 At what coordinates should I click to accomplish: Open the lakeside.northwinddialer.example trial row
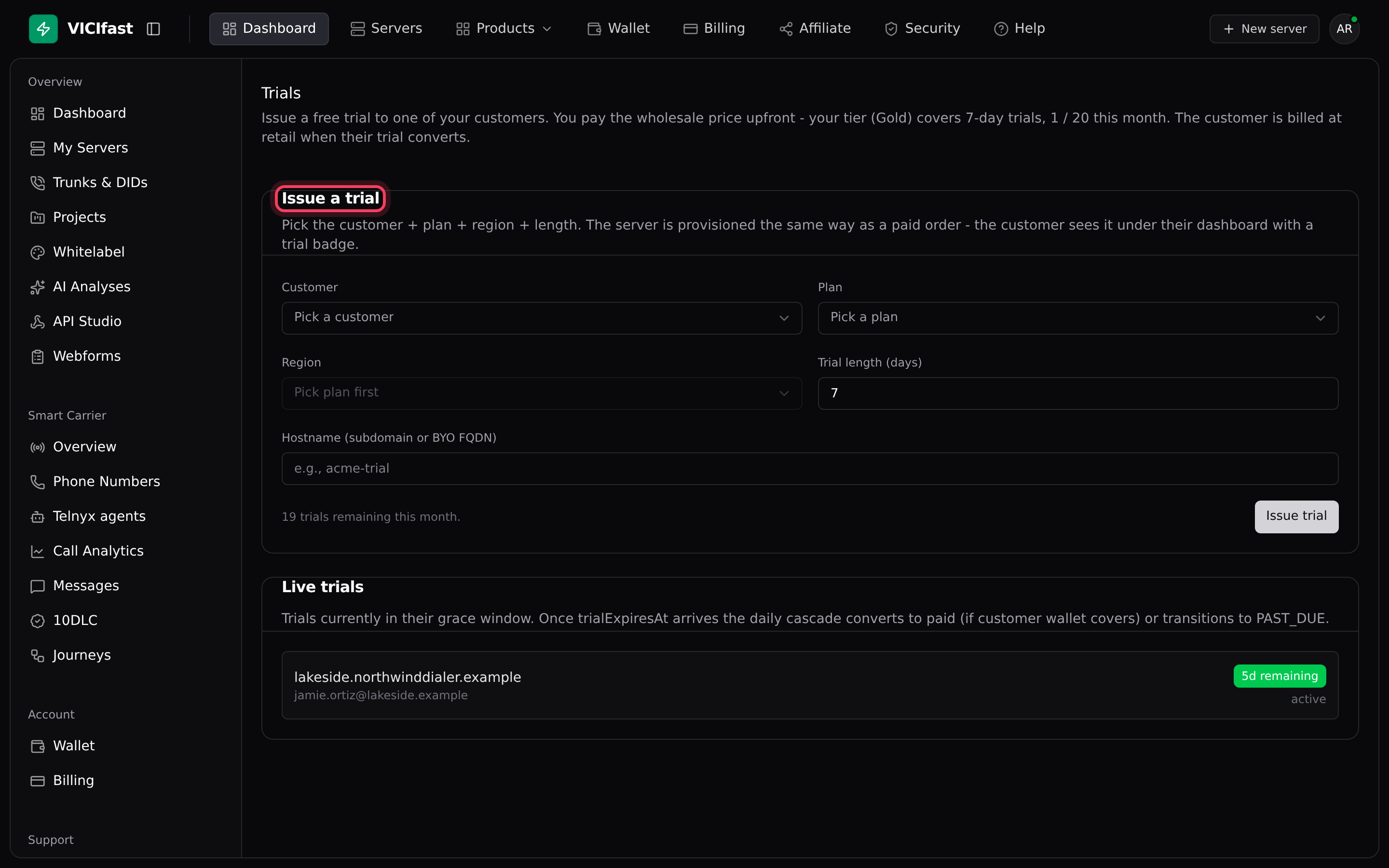tap(810, 685)
